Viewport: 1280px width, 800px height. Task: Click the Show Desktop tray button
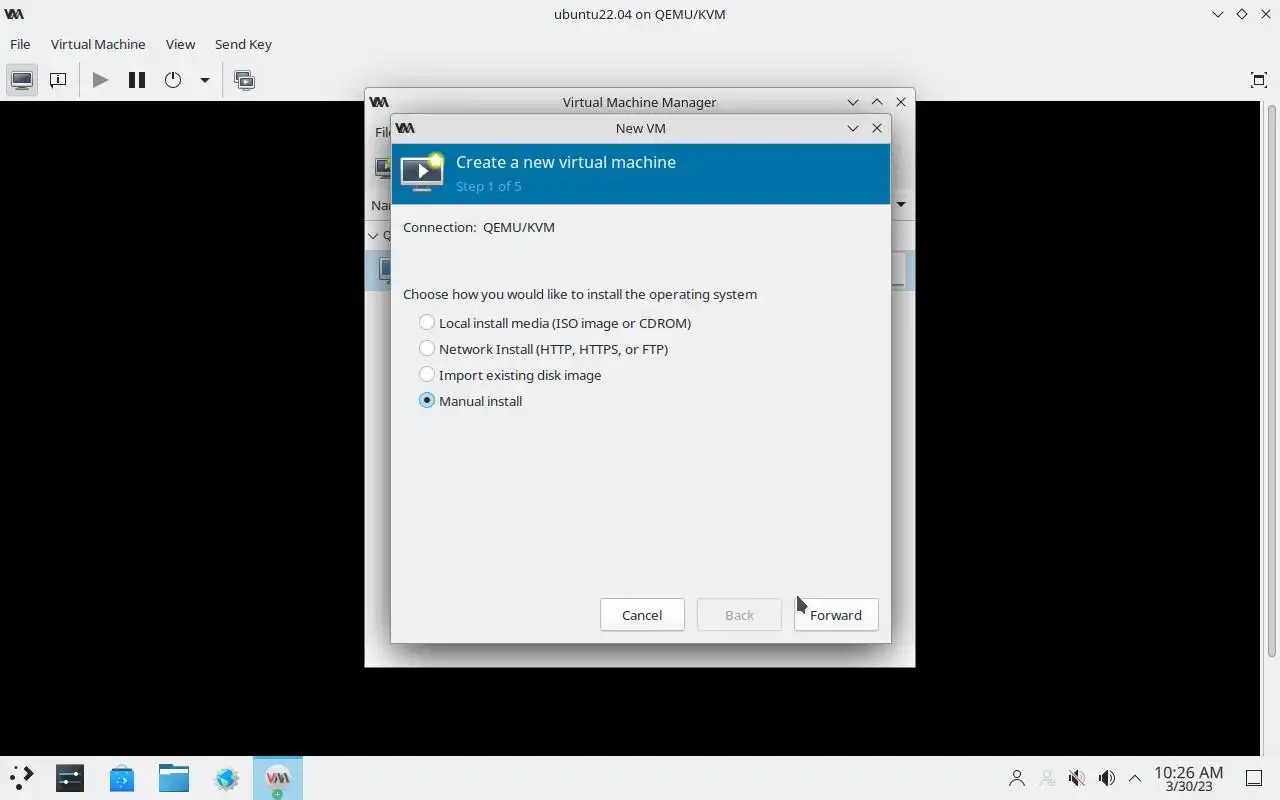pos(1254,778)
